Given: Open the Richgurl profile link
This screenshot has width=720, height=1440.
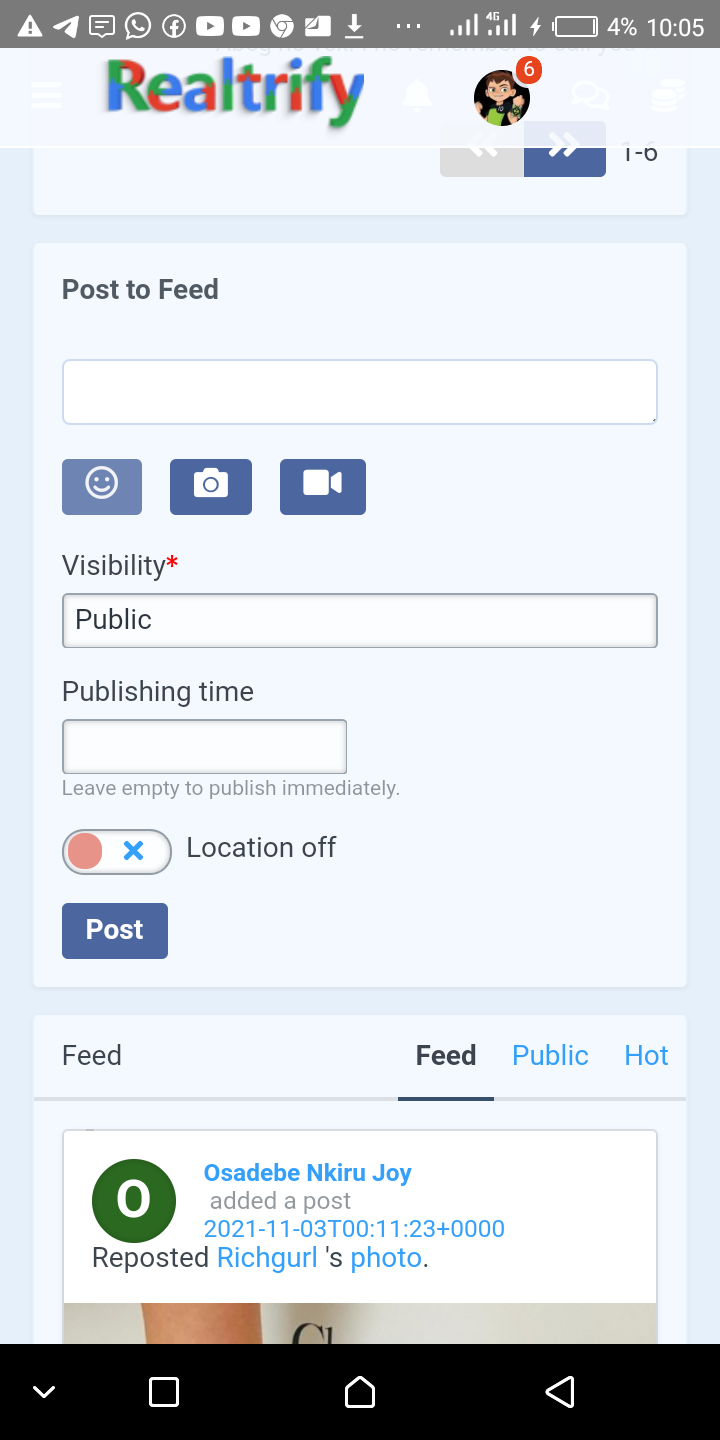Looking at the screenshot, I should [267, 1258].
